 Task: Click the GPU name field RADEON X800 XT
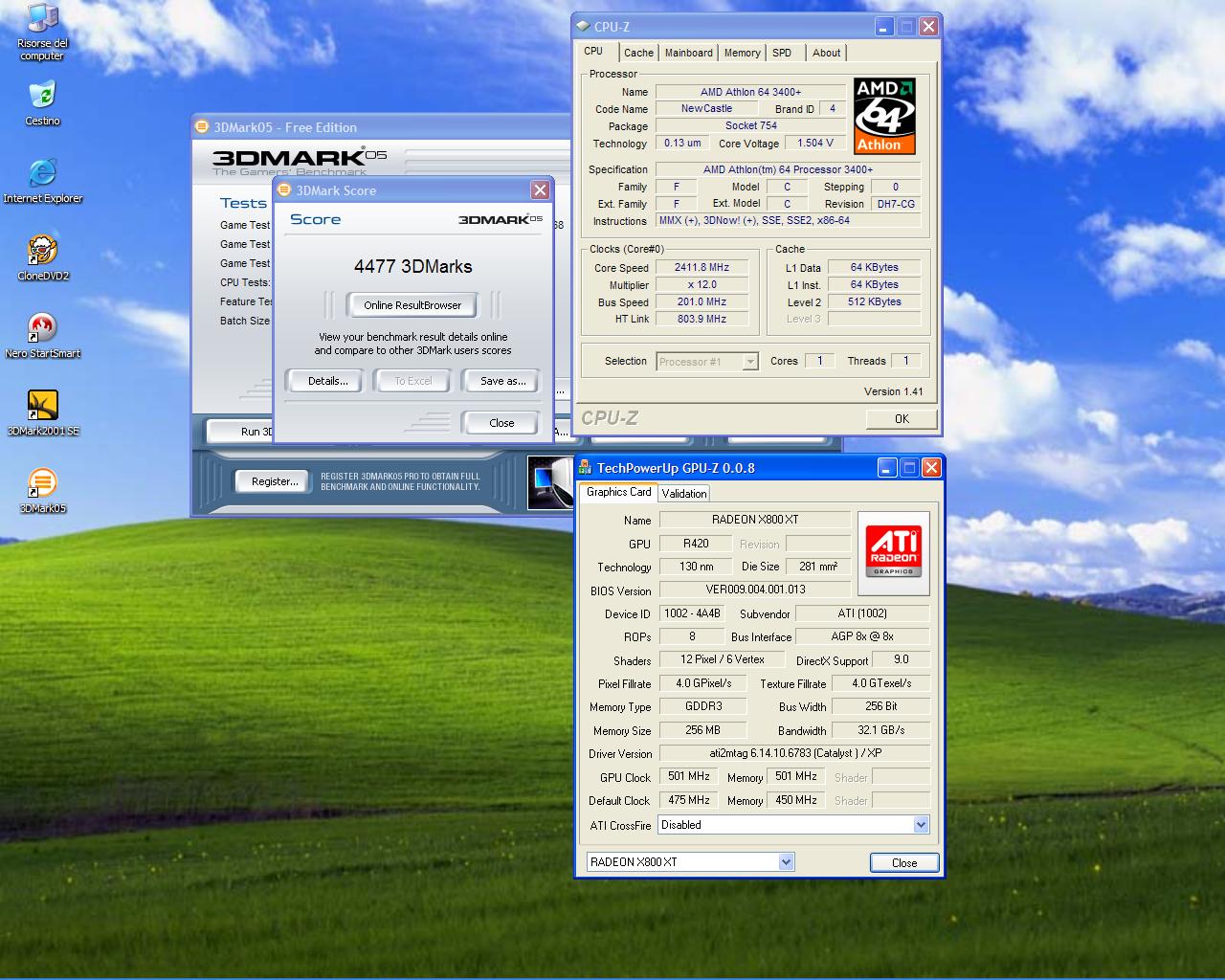pos(755,520)
